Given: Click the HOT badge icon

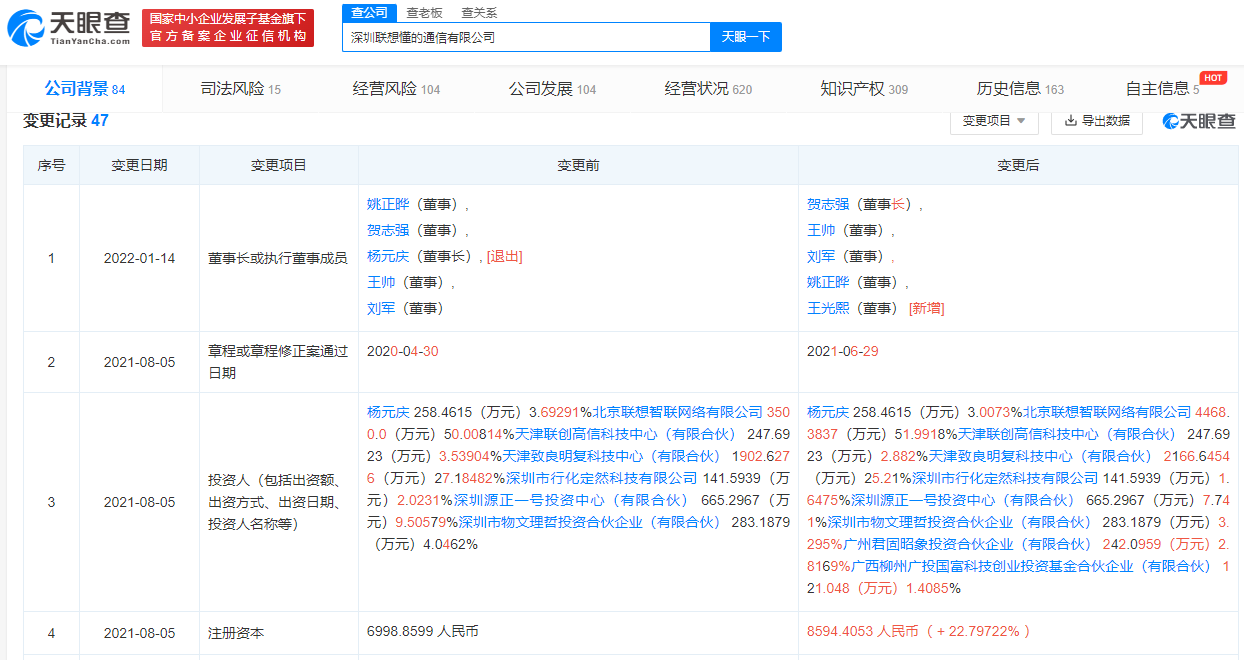Looking at the screenshot, I should 1212,78.
